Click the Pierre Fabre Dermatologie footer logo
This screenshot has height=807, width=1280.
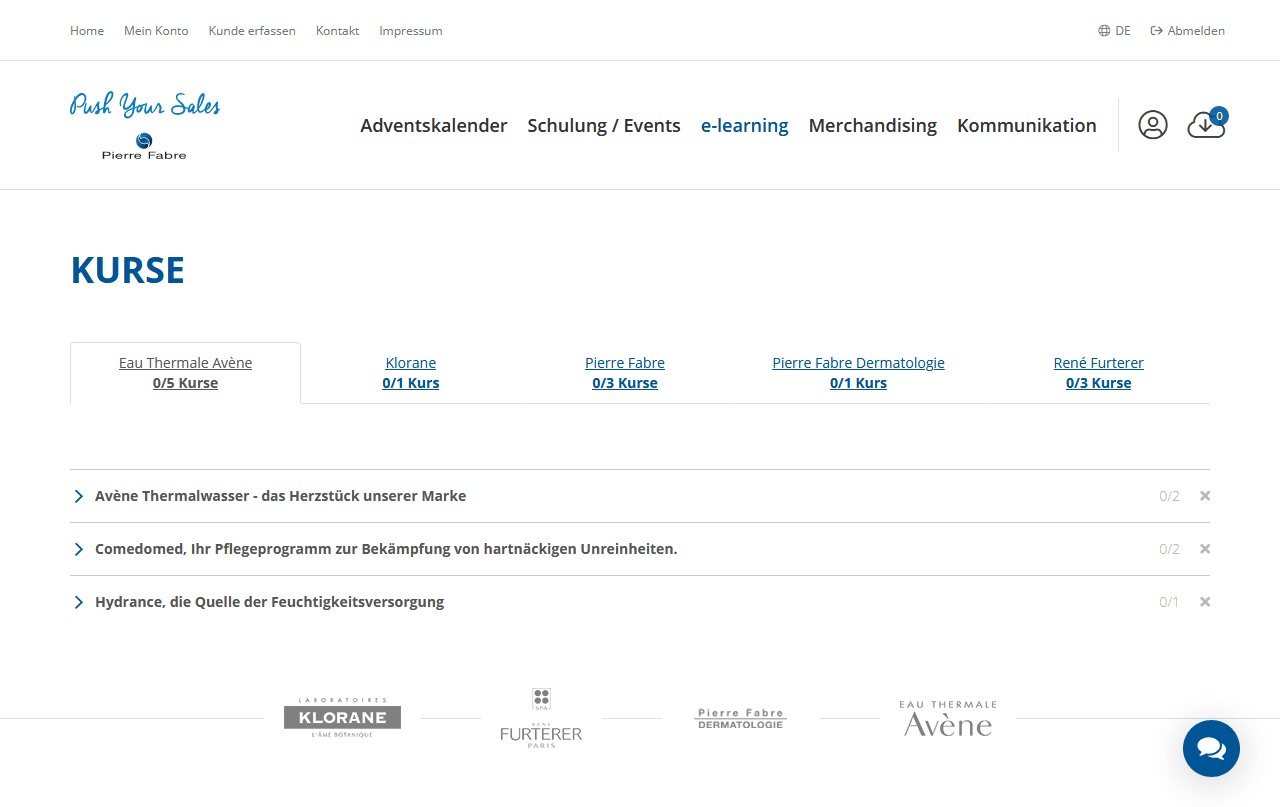(x=740, y=718)
